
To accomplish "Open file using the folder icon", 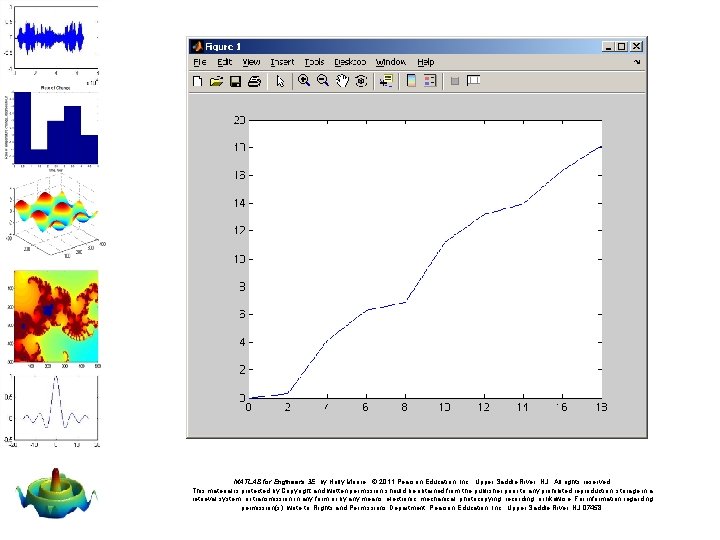I will coord(216,81).
